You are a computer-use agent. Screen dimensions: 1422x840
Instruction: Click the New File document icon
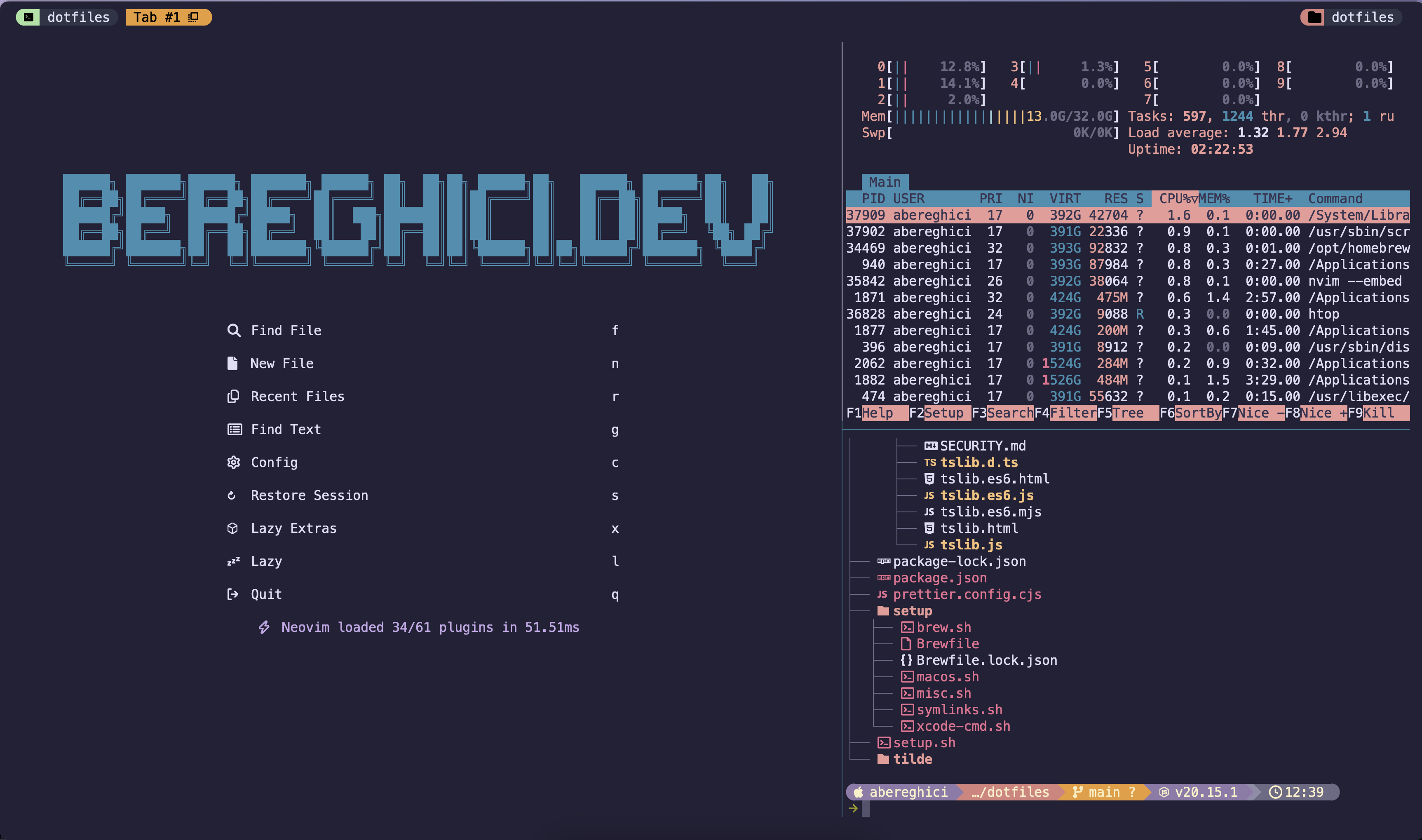pos(232,364)
